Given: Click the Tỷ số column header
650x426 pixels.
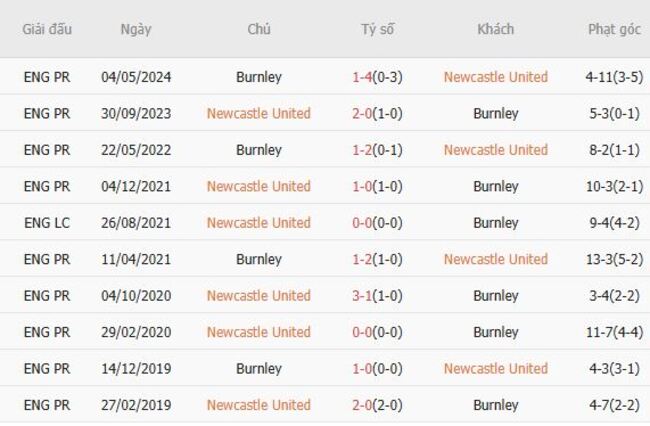Looking at the screenshot, I should click(377, 29).
